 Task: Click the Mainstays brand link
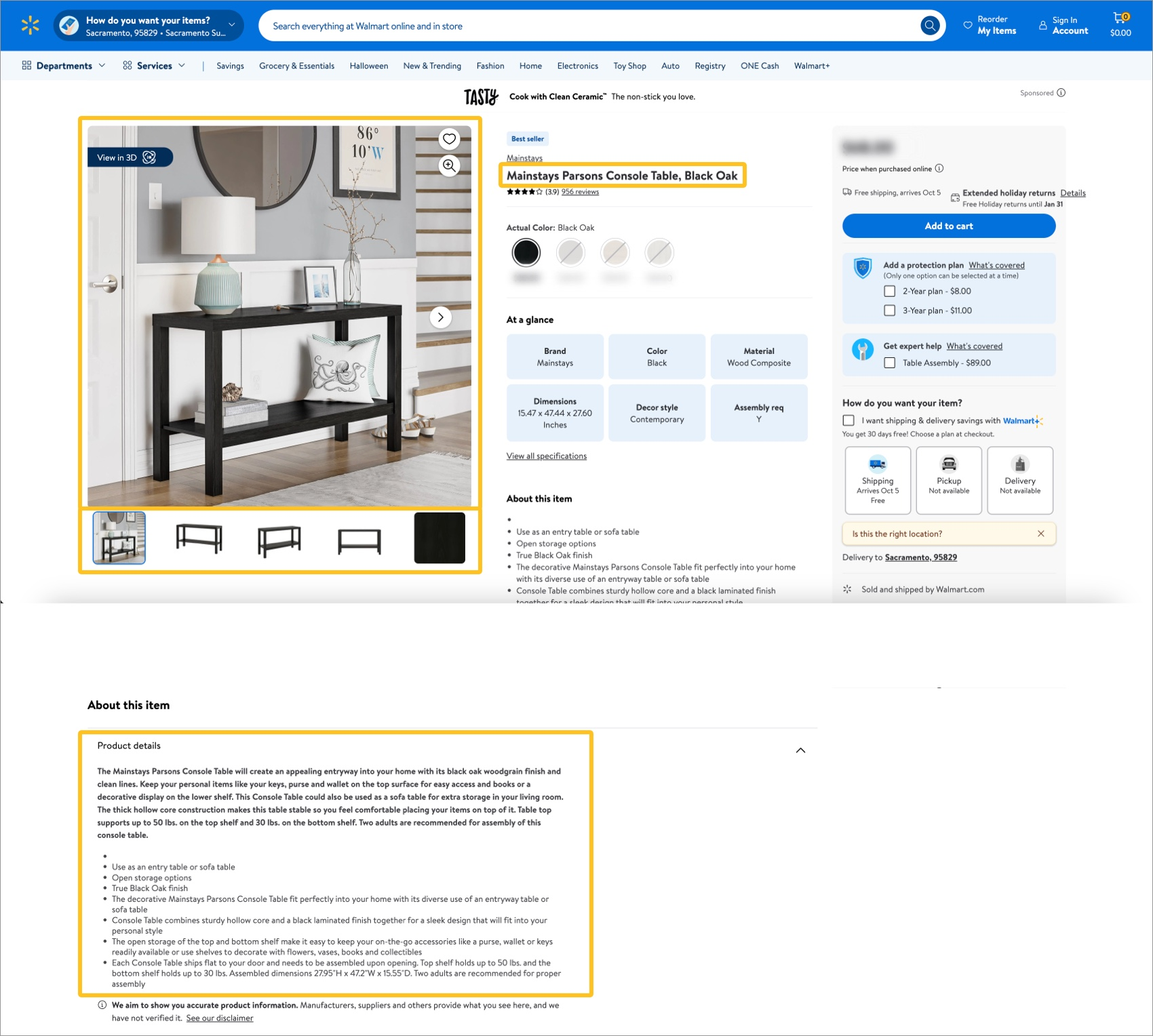pos(524,158)
